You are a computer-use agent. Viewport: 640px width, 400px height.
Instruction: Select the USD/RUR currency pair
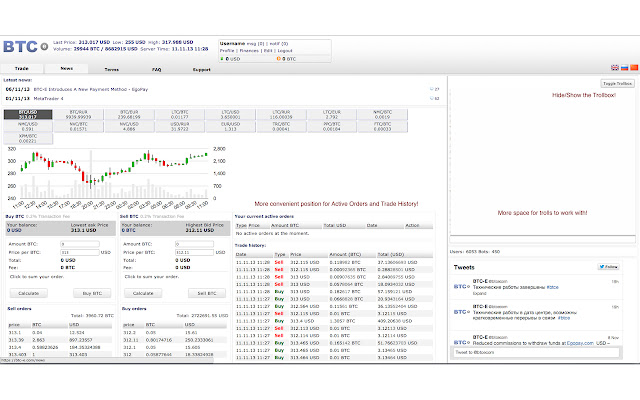[180, 127]
